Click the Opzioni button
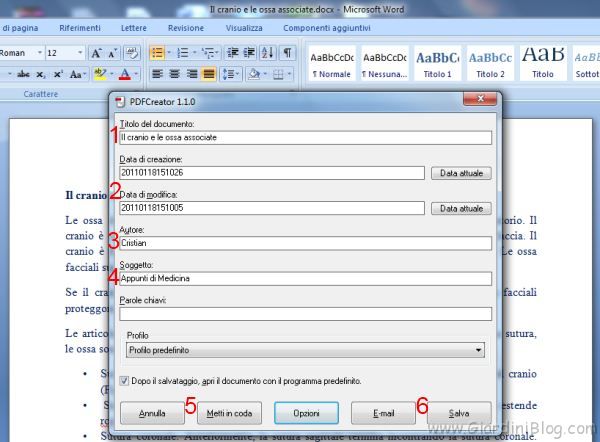The image size is (600, 442). [306, 413]
